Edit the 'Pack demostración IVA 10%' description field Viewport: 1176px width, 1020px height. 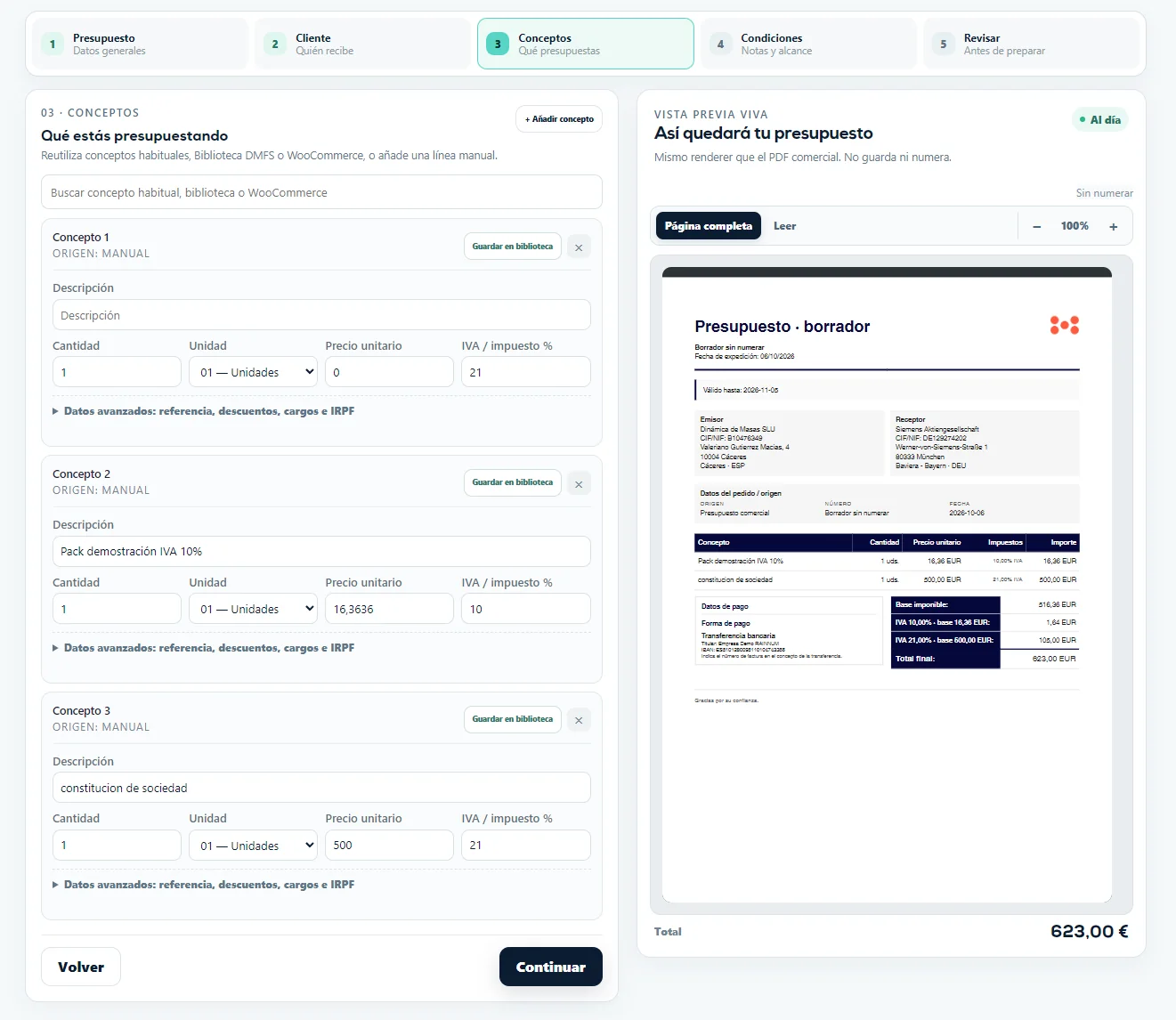[x=321, y=552]
